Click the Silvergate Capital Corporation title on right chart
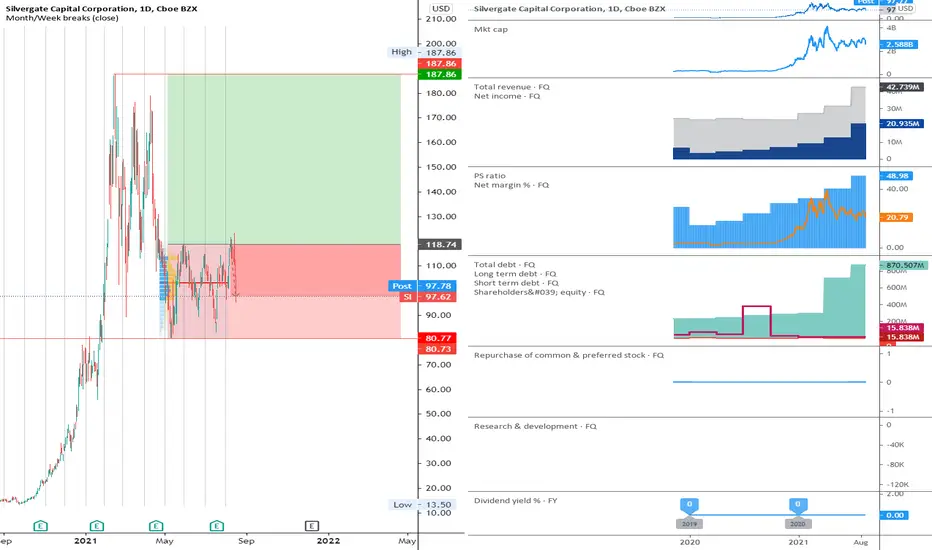 [x=569, y=9]
